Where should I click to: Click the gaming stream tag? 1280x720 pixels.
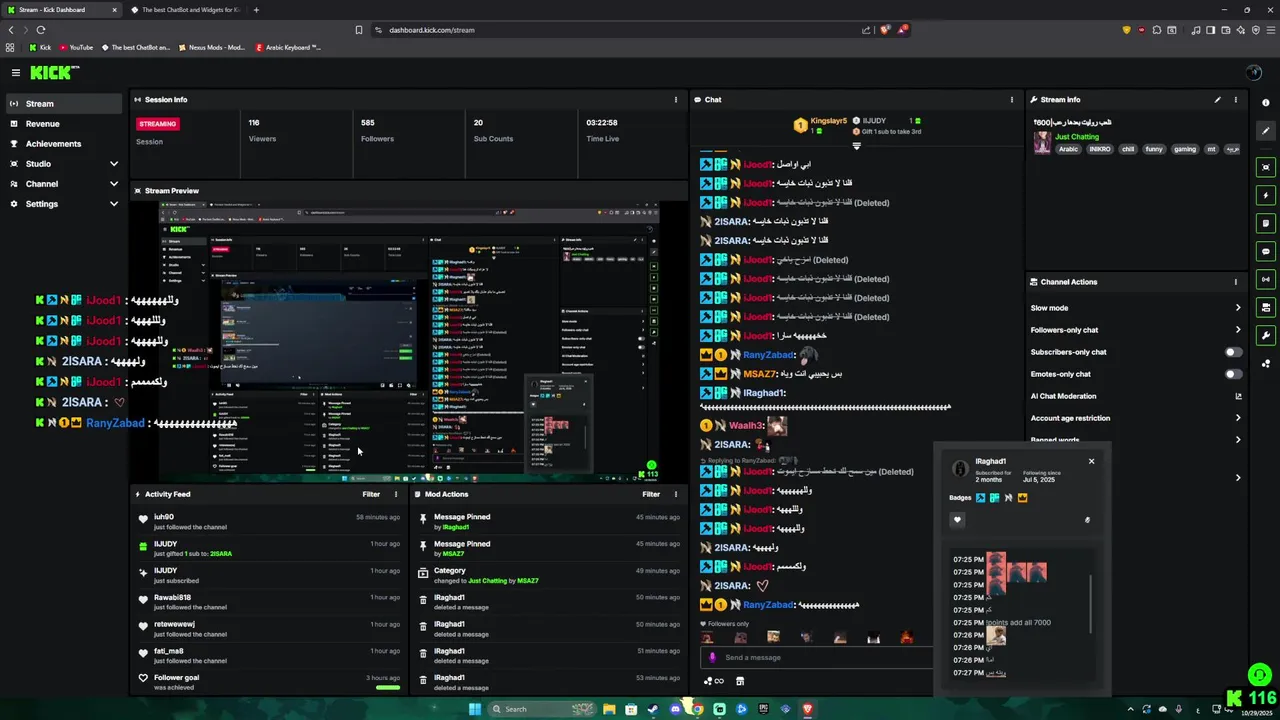(x=1185, y=149)
